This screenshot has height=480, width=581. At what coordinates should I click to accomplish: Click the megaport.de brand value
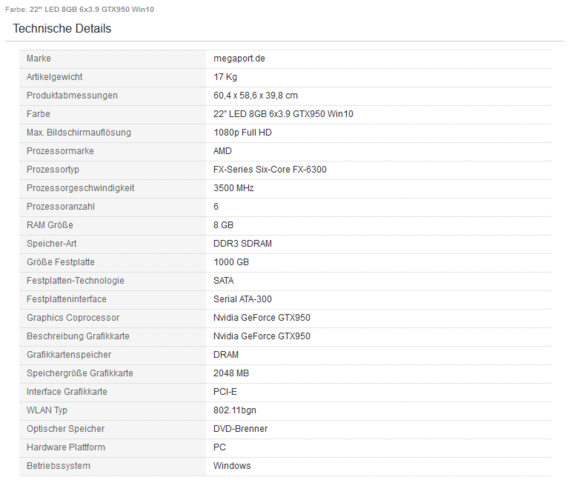[x=239, y=59]
